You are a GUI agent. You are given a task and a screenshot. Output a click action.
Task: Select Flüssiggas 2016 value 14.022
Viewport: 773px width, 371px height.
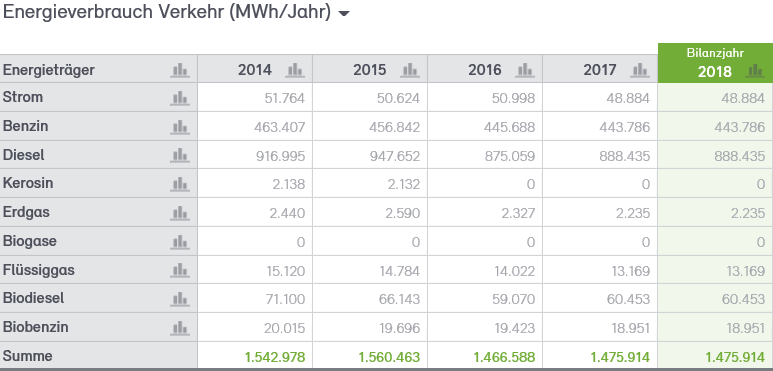pyautogui.click(x=514, y=271)
